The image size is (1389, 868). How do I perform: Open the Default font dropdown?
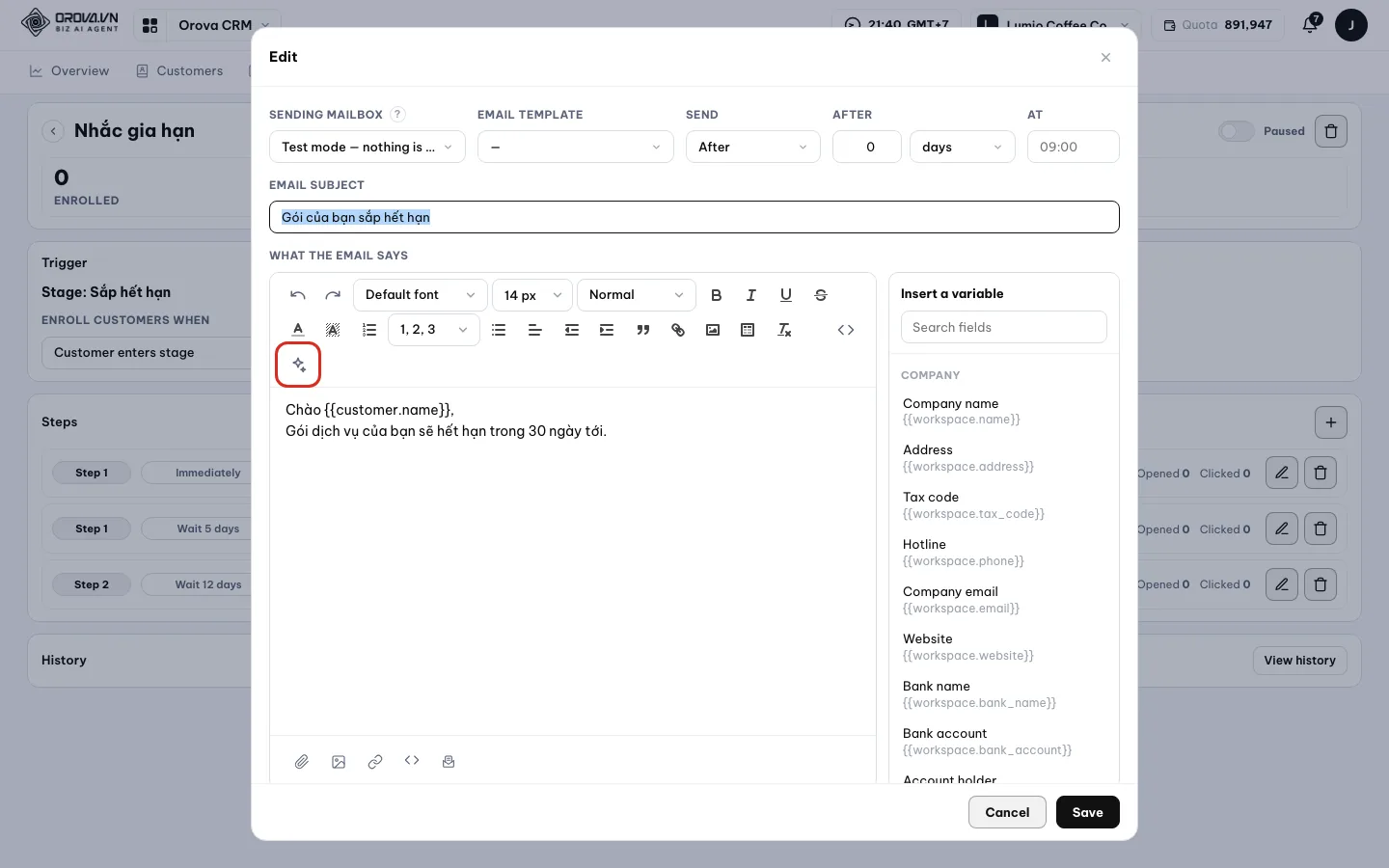[x=421, y=295]
